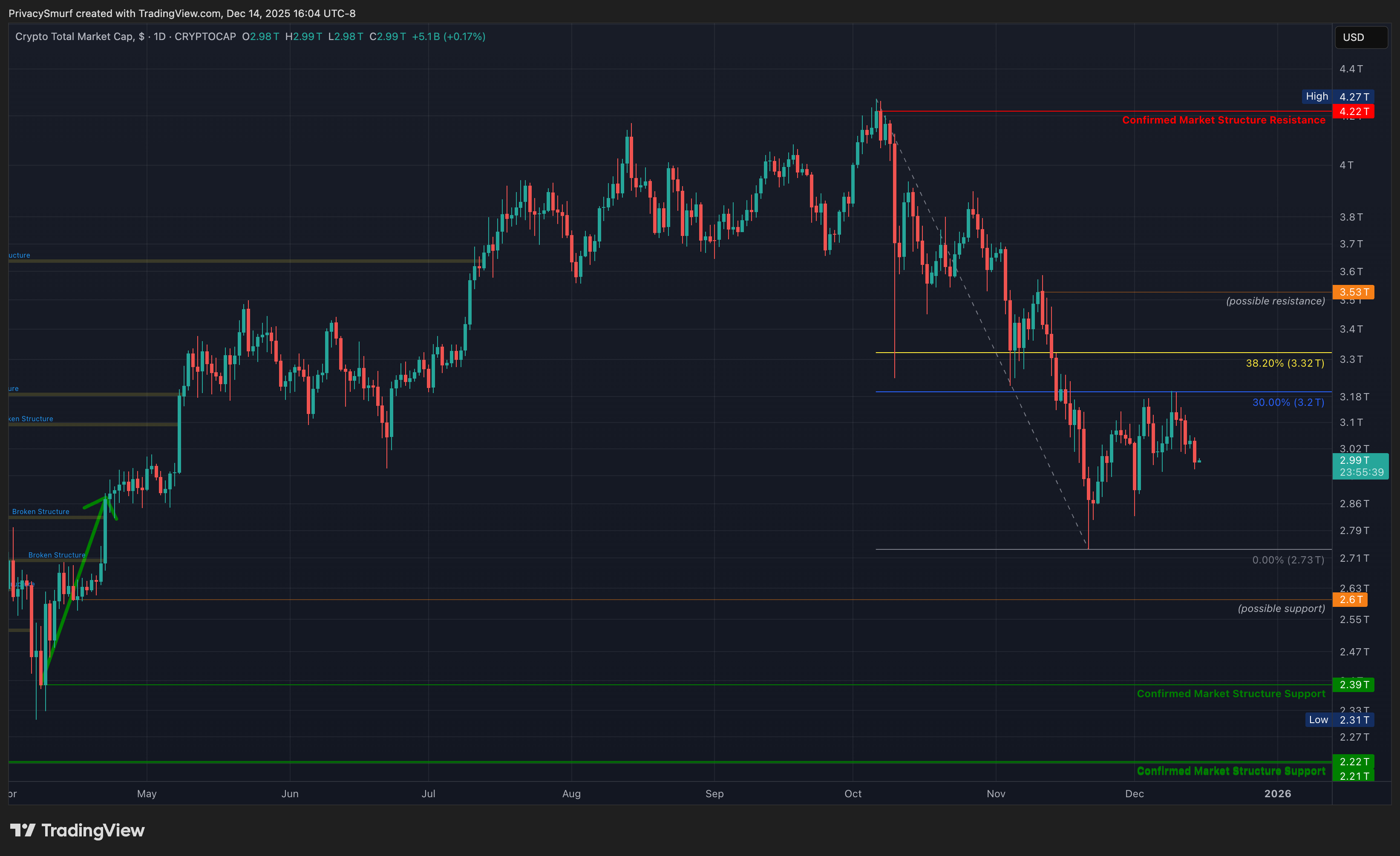Select the orange 2.6 T price label
Viewport: 1400px width, 856px height.
[x=1350, y=599]
